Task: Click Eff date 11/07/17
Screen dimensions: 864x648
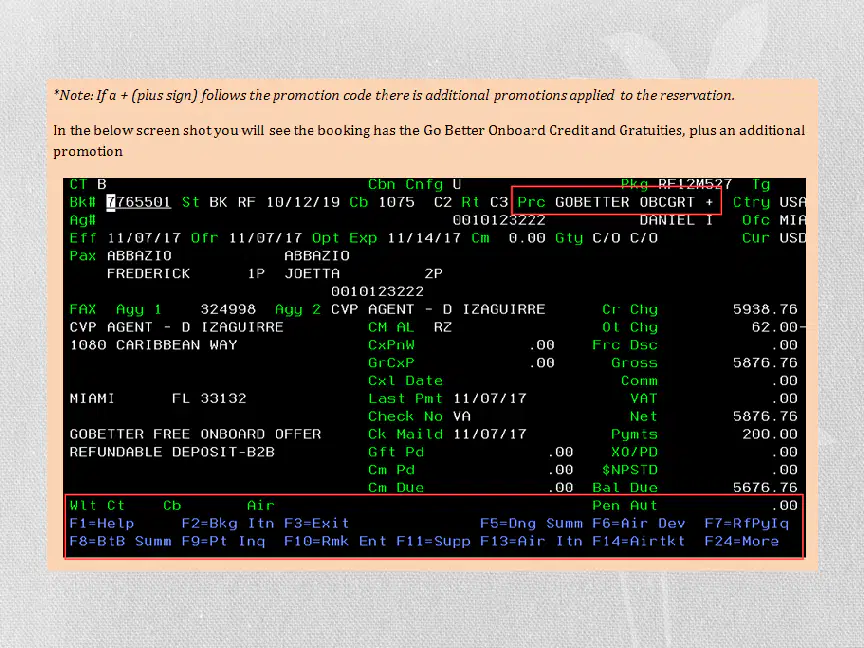Action: (144, 238)
